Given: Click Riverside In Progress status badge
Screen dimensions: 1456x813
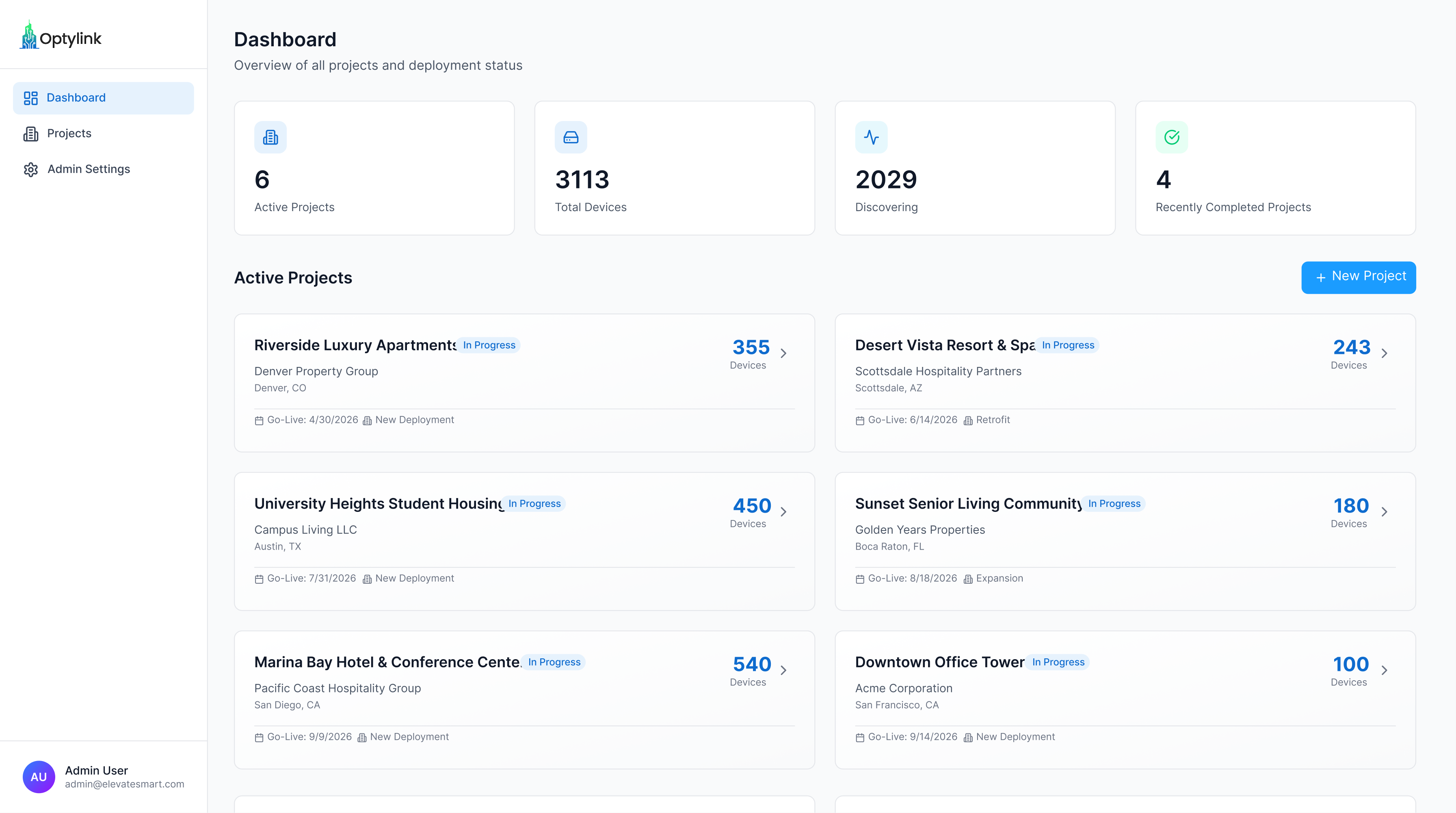Looking at the screenshot, I should click(489, 345).
